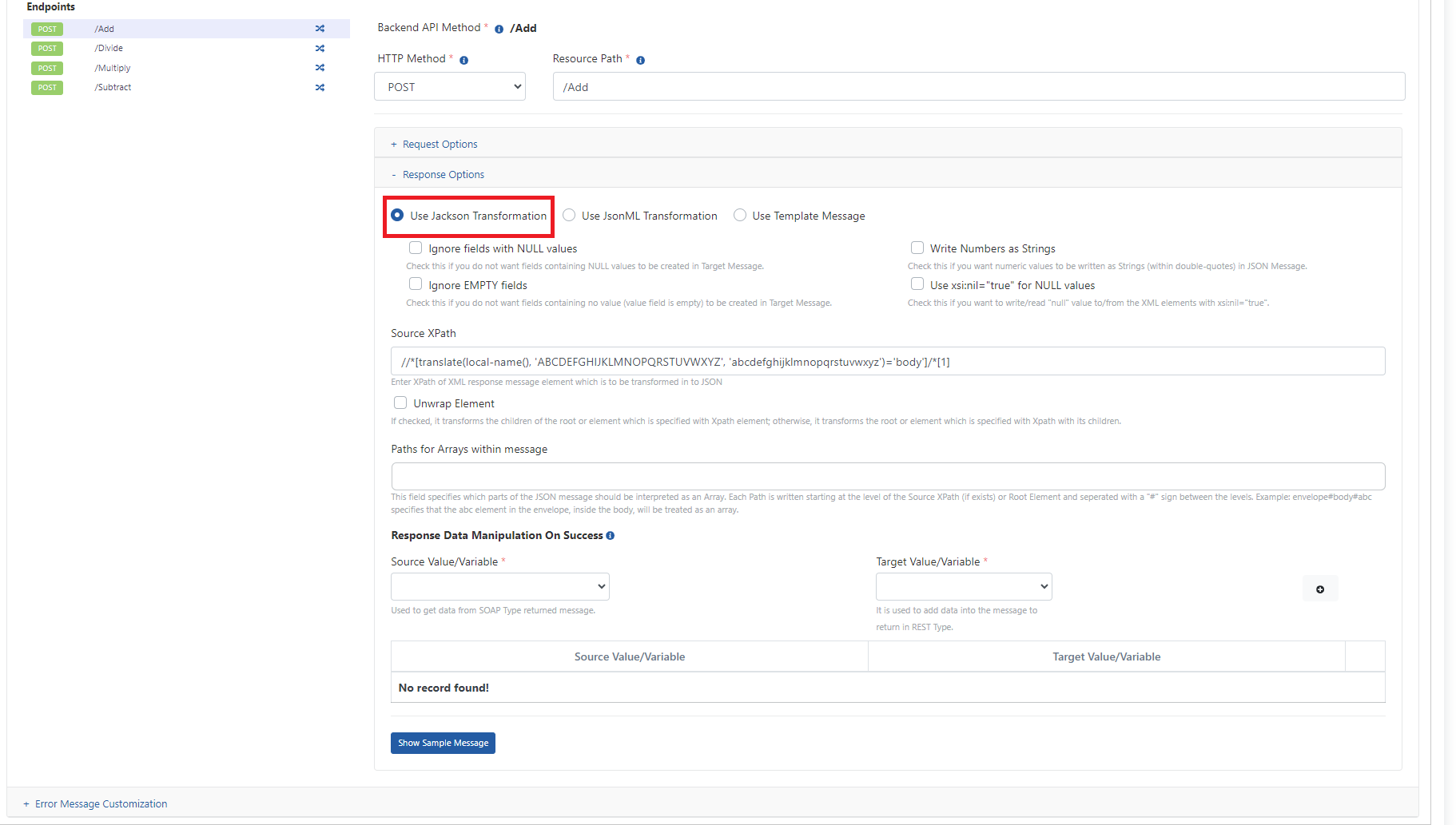
Task: Check the Write Numbers as Strings box
Action: (917, 248)
